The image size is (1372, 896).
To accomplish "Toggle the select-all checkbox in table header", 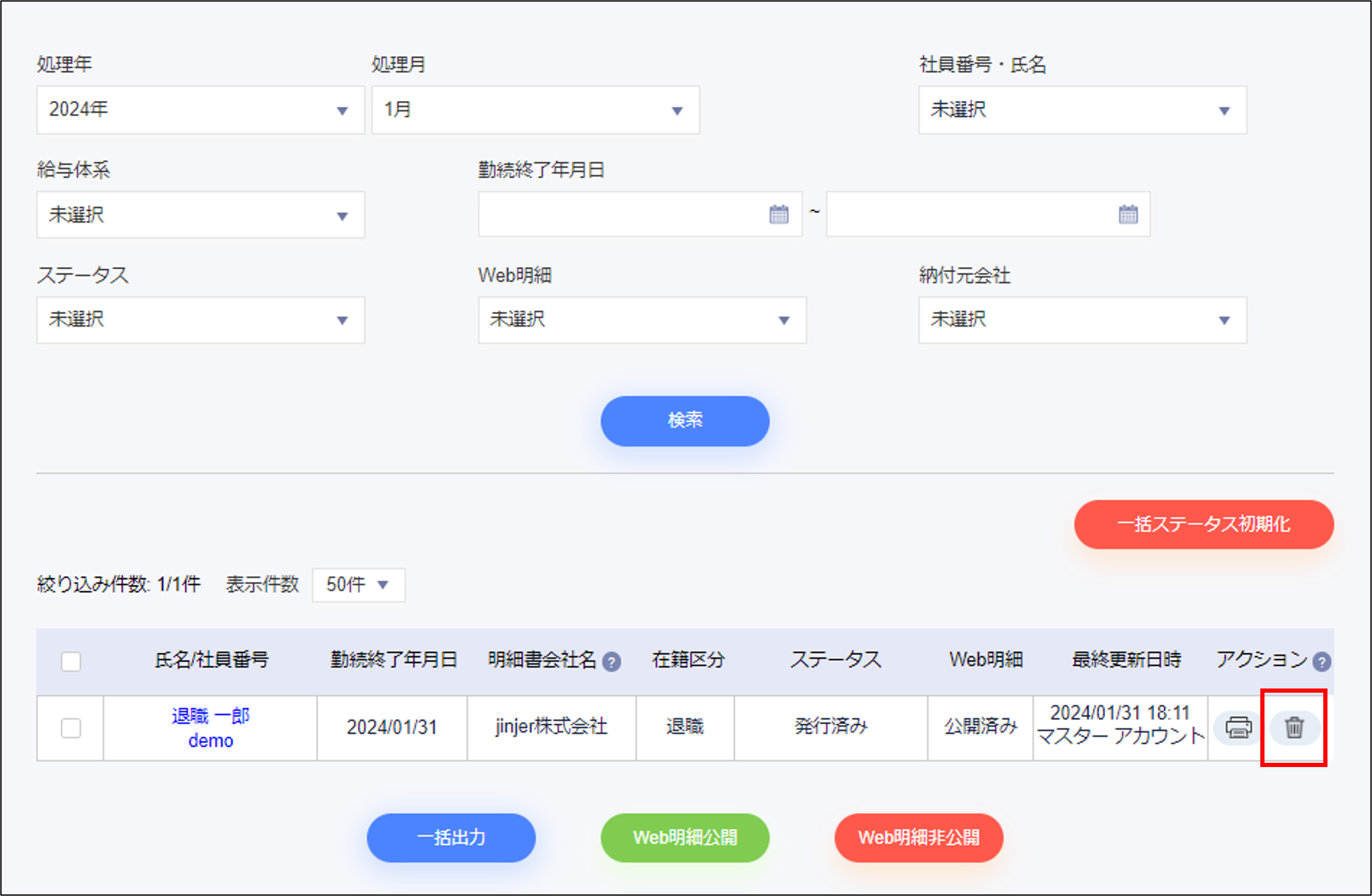I will [x=71, y=661].
